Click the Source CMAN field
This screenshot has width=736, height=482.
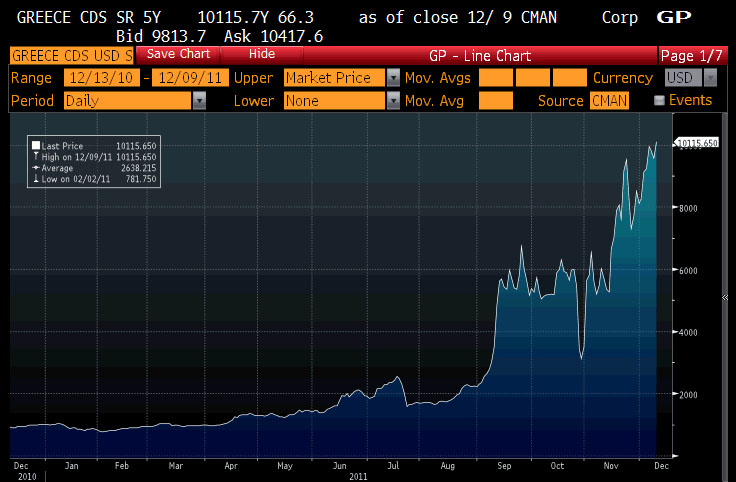tap(608, 100)
